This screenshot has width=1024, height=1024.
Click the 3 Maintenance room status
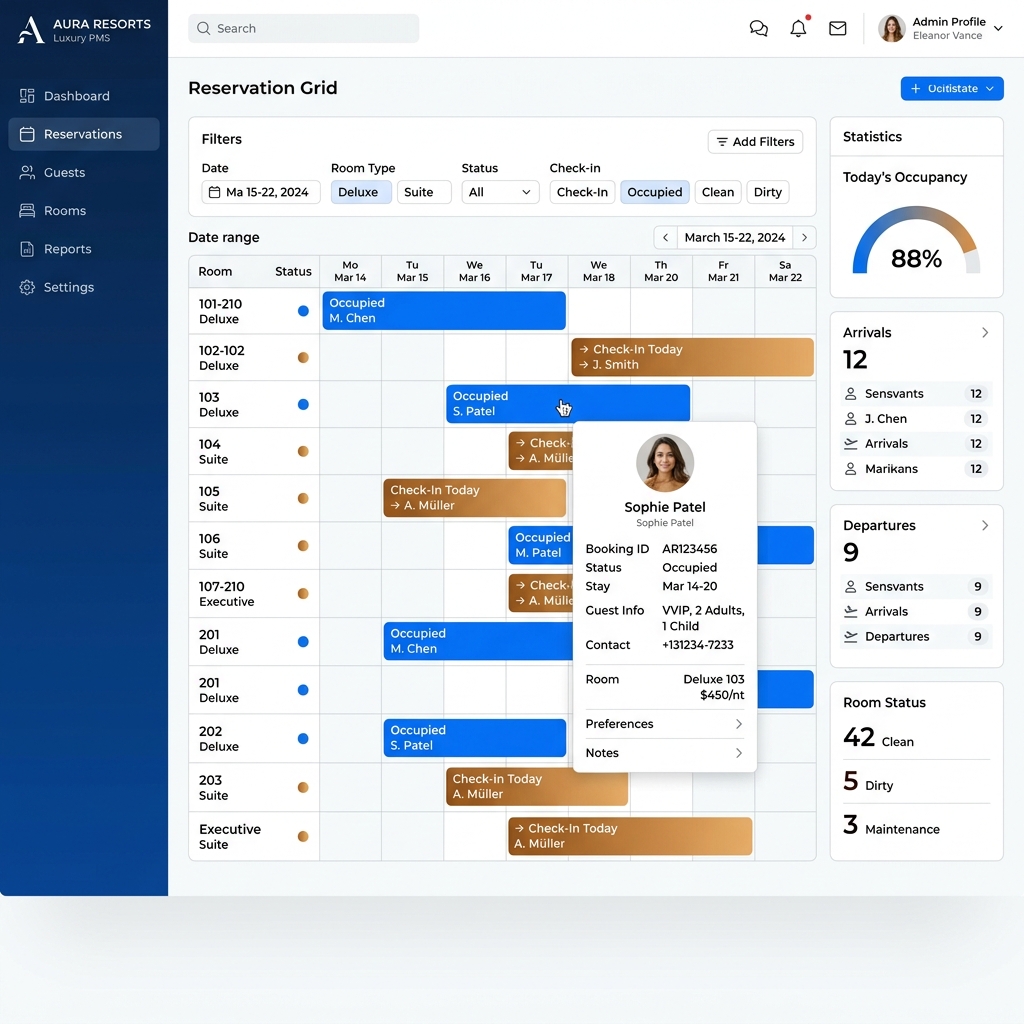(891, 825)
